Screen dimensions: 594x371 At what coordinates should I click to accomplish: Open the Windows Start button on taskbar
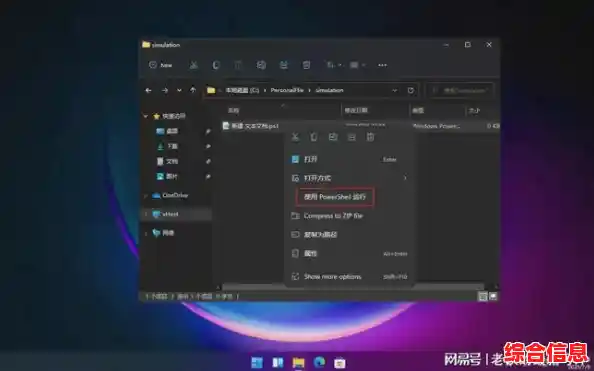[257, 362]
